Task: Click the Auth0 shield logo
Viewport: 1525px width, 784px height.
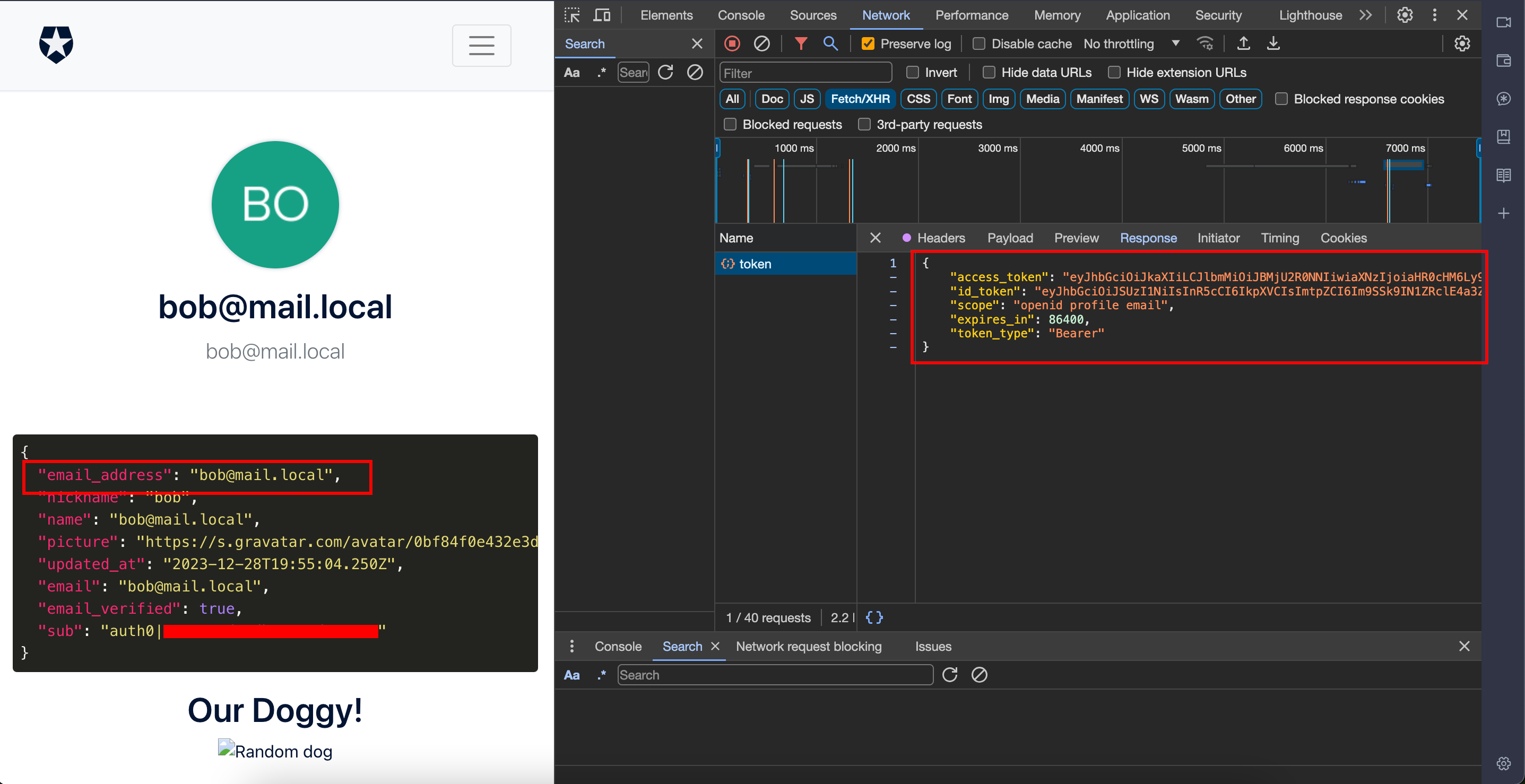Action: [x=56, y=45]
